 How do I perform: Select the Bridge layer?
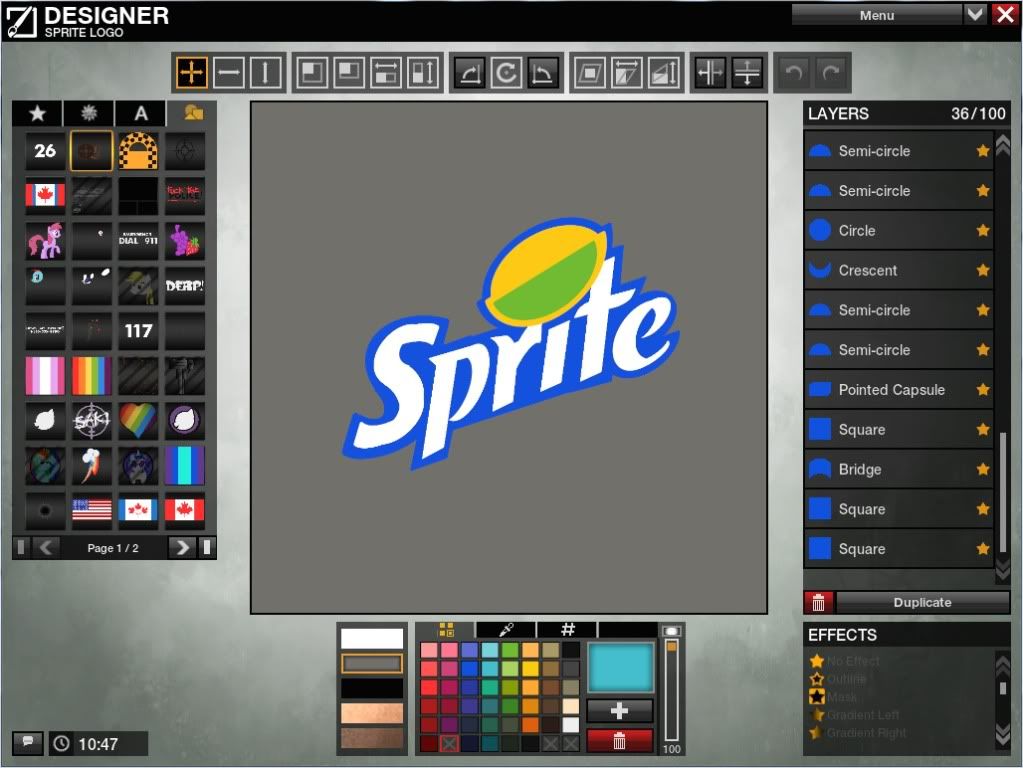pyautogui.click(x=899, y=469)
